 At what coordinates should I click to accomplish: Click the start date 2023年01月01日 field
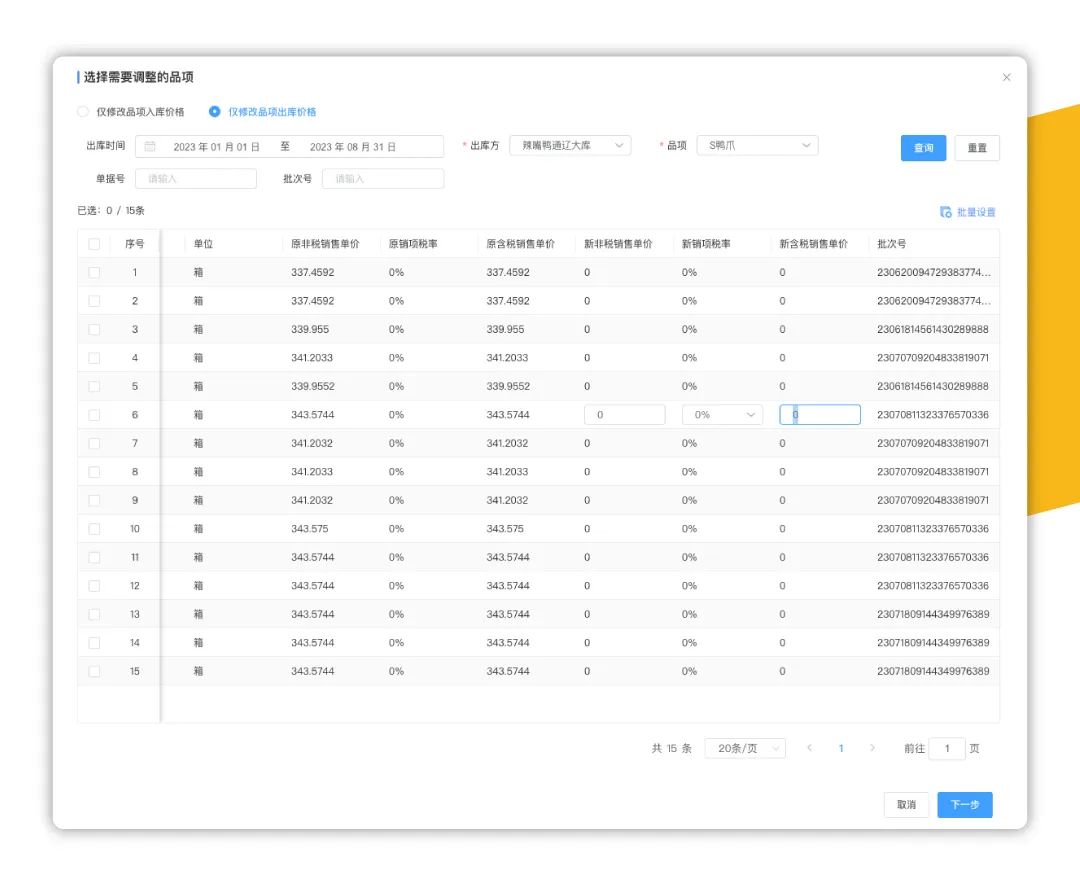point(216,147)
